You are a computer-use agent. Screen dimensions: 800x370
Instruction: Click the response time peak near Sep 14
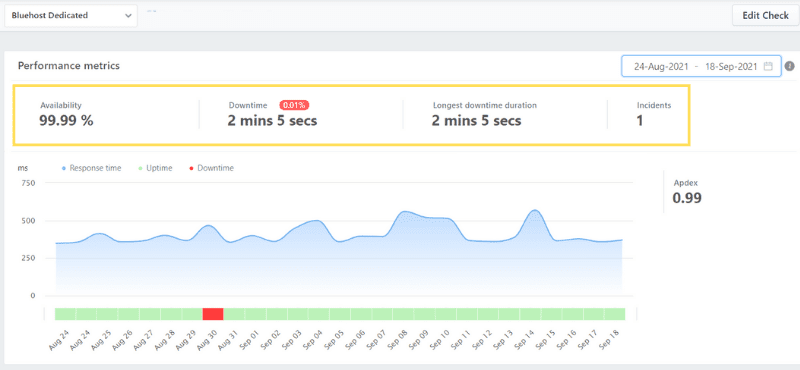tap(535, 210)
